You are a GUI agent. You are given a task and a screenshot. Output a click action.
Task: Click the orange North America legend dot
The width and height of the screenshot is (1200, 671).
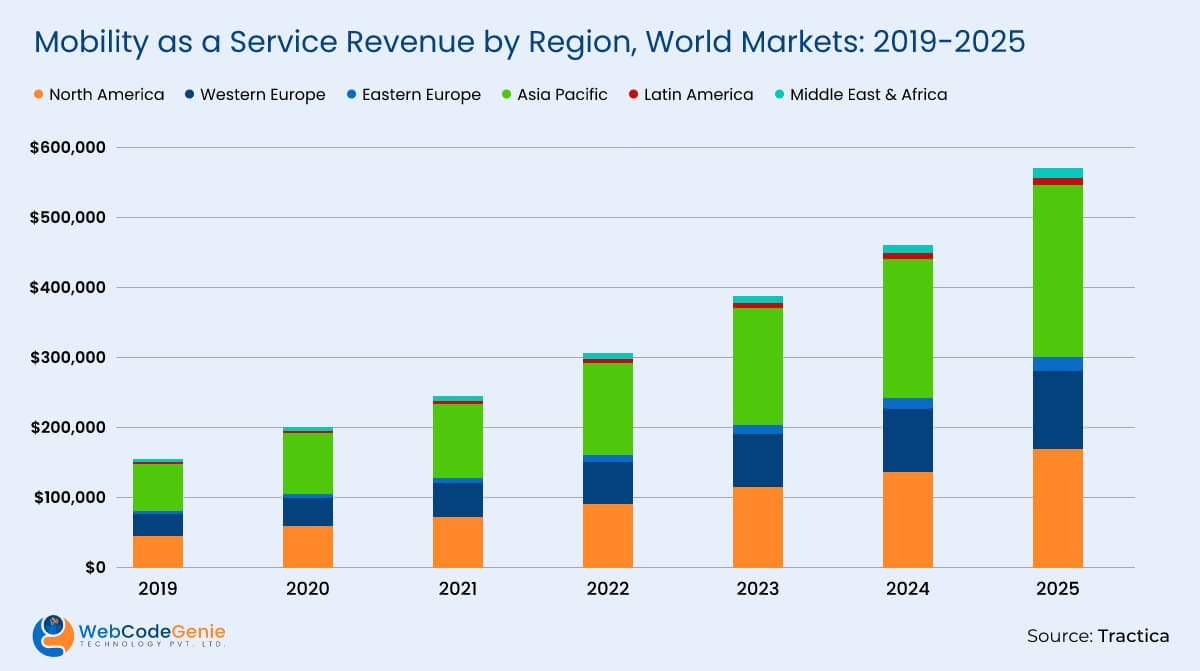point(36,95)
